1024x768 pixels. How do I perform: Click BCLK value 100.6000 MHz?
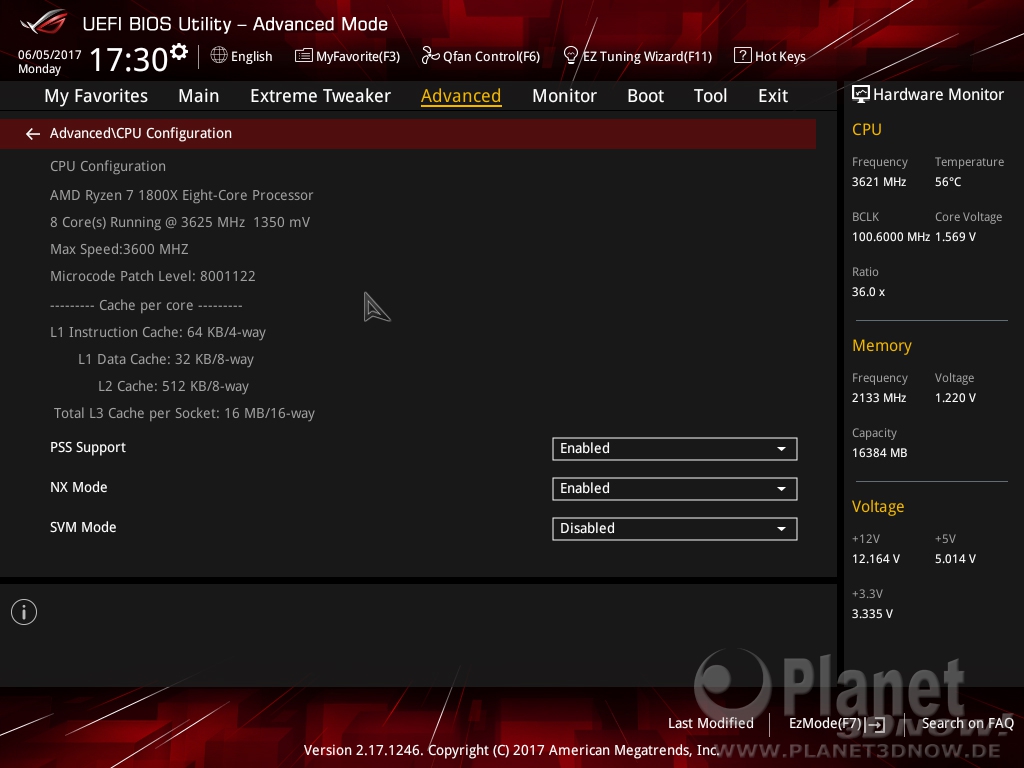click(891, 237)
